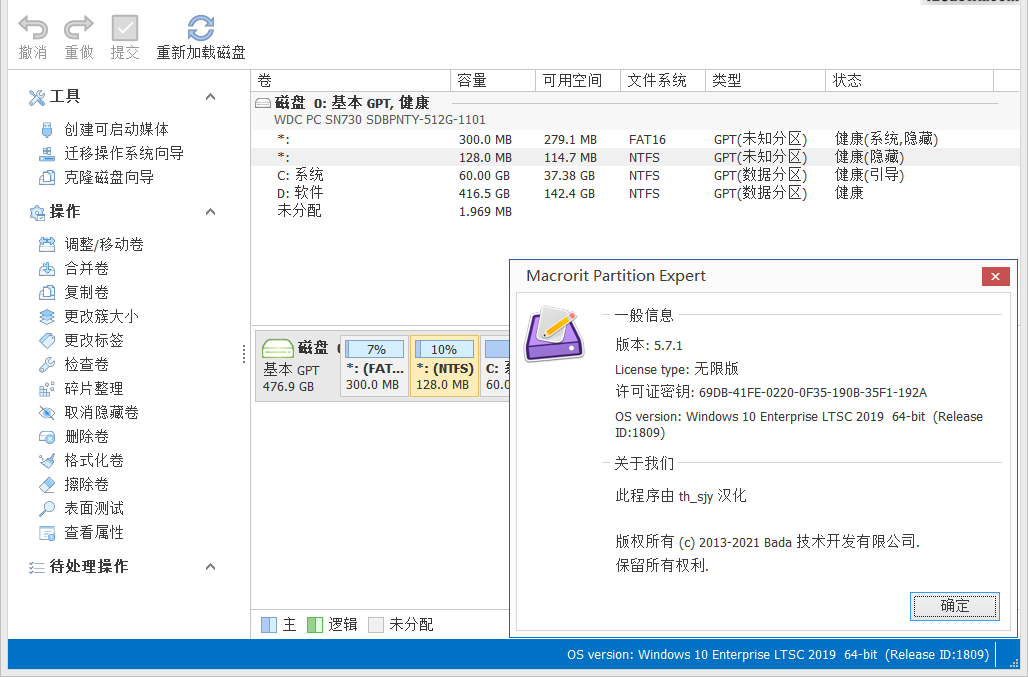The image size is (1028, 677).
Task: Collapse the 待处理操作 section chevron
Action: [x=210, y=567]
